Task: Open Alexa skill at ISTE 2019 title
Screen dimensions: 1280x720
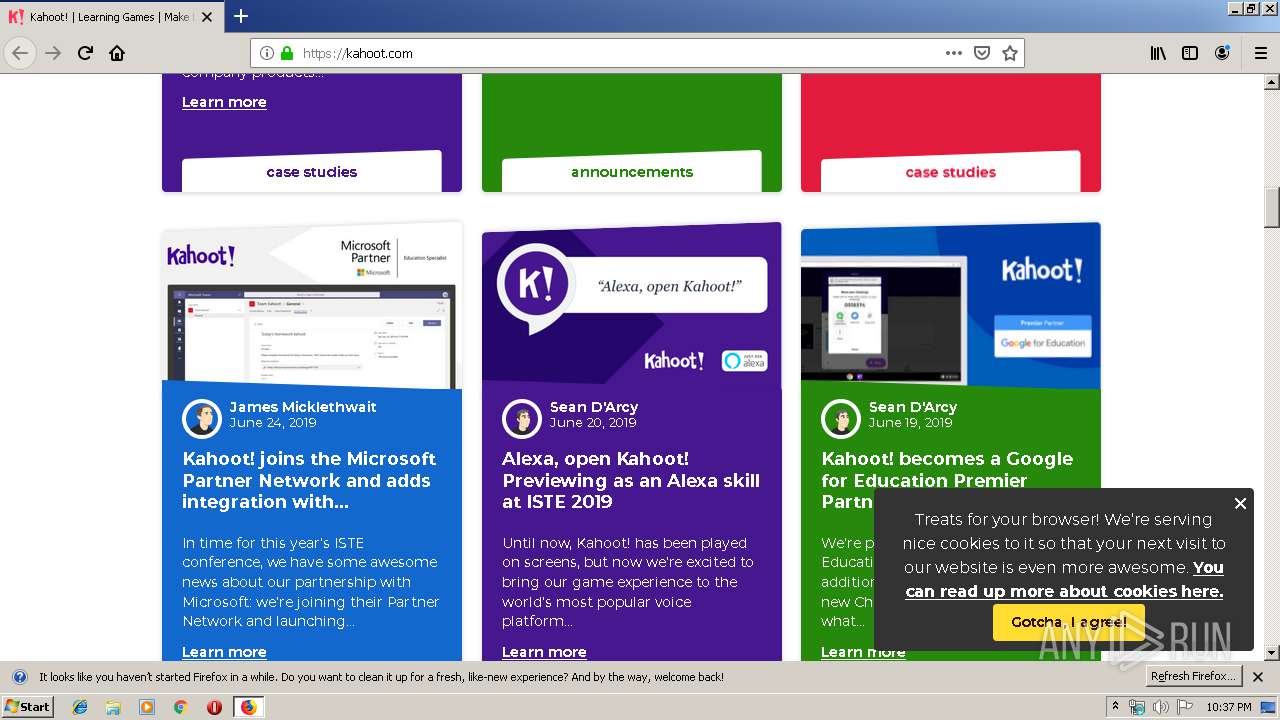Action: point(631,480)
